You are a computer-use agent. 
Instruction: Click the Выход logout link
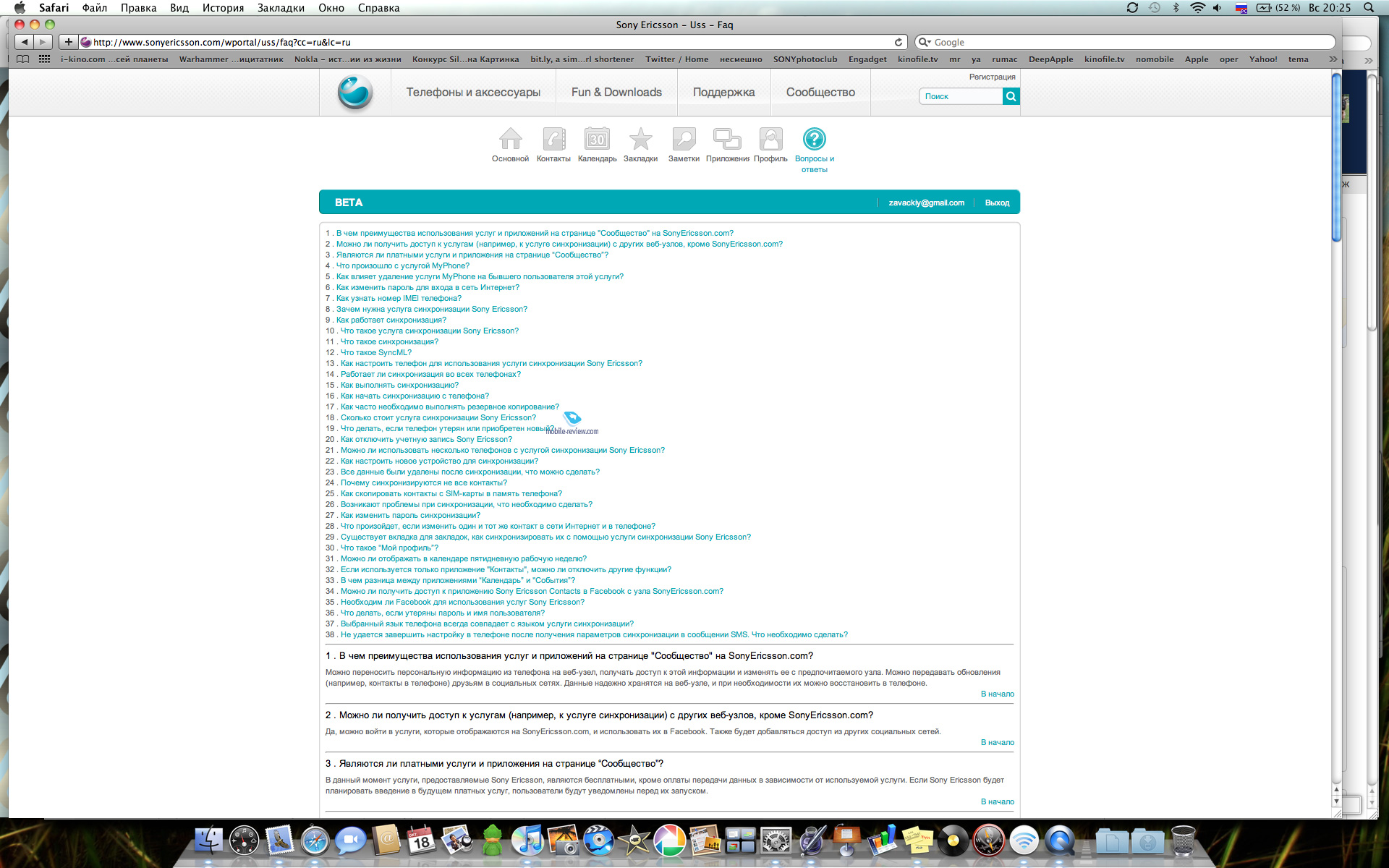pyautogui.click(x=997, y=203)
